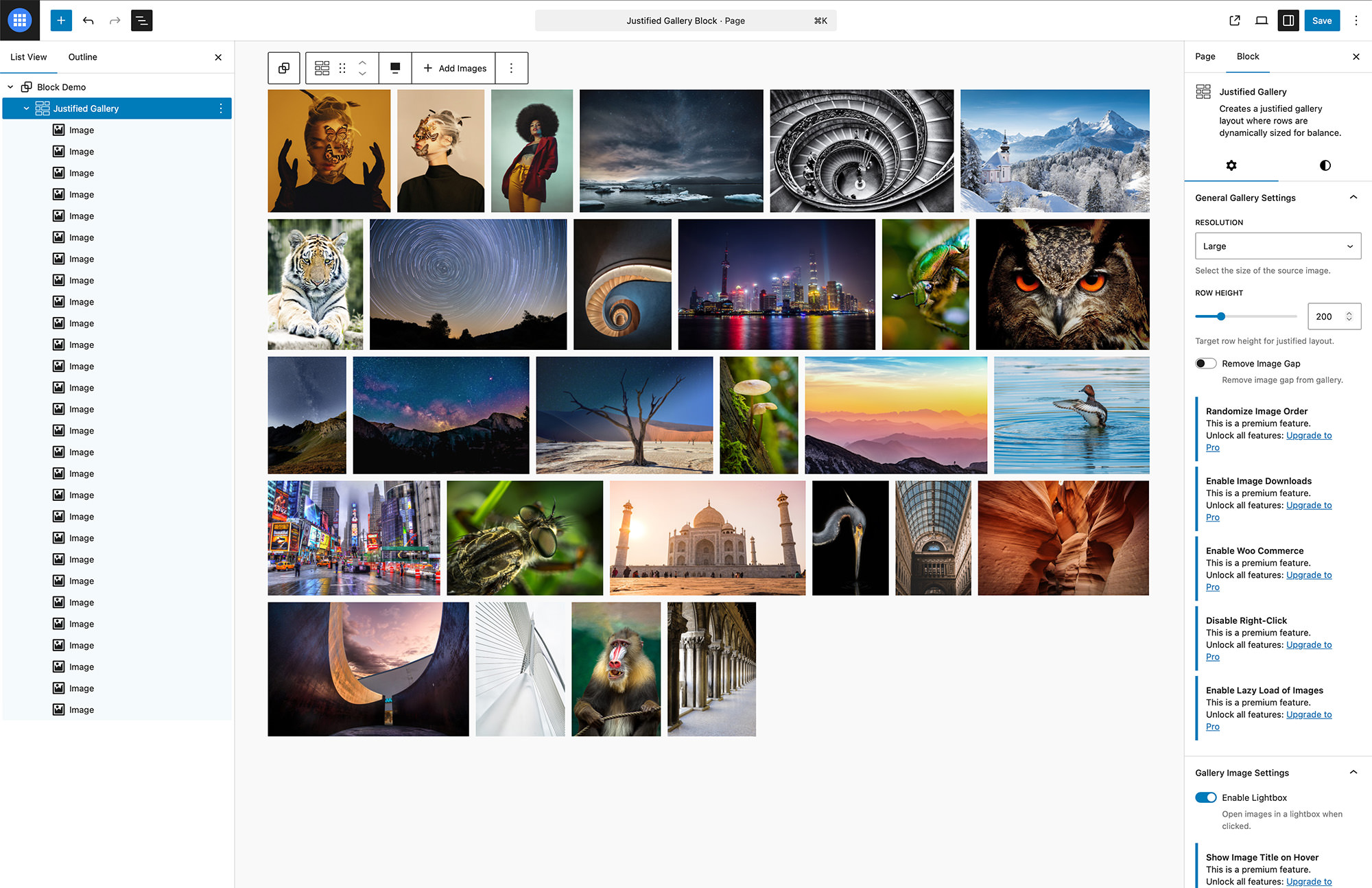Collapse the Justified Gallery item in List View

pos(27,108)
